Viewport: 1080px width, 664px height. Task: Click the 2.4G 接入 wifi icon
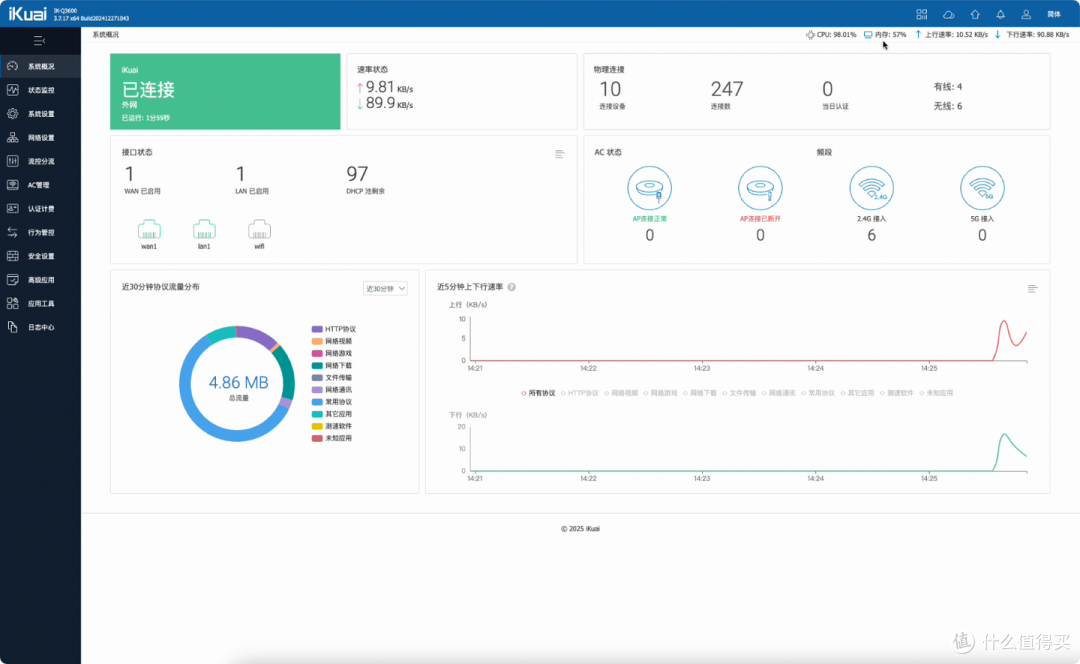(x=871, y=188)
